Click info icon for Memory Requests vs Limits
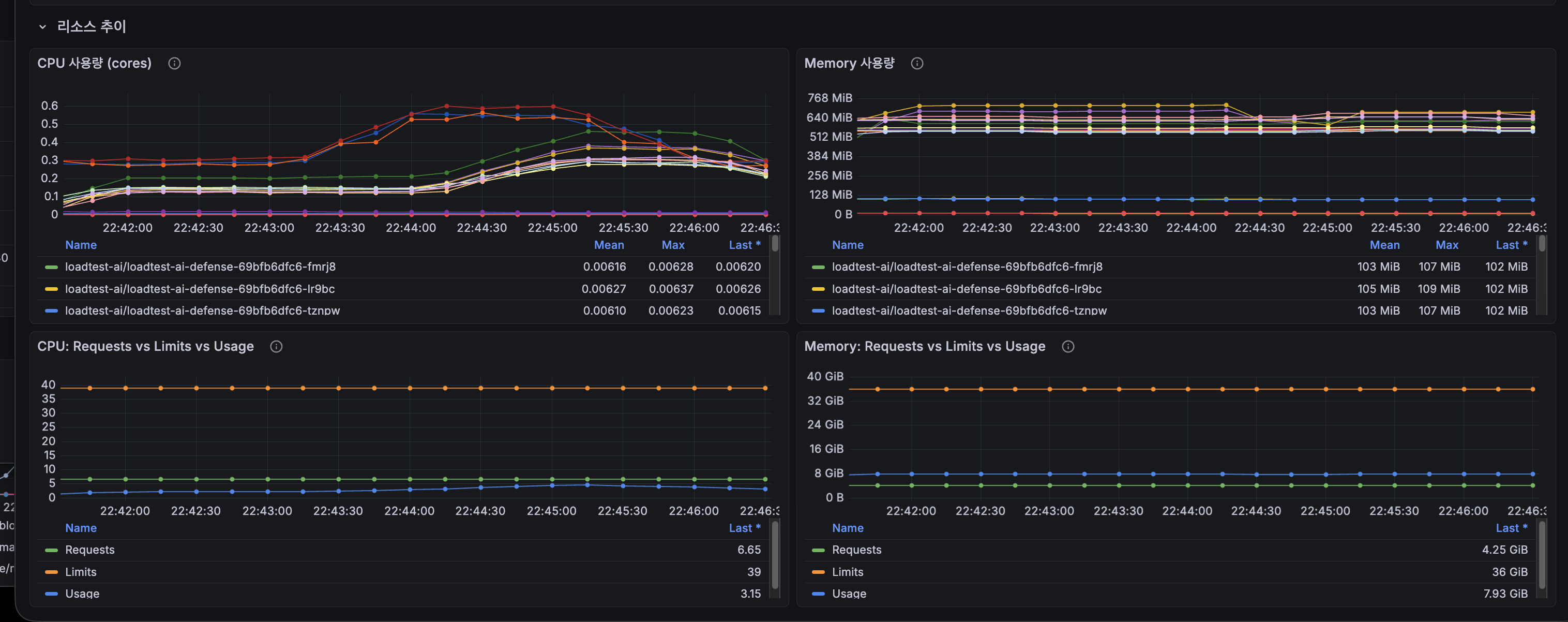 point(1067,347)
